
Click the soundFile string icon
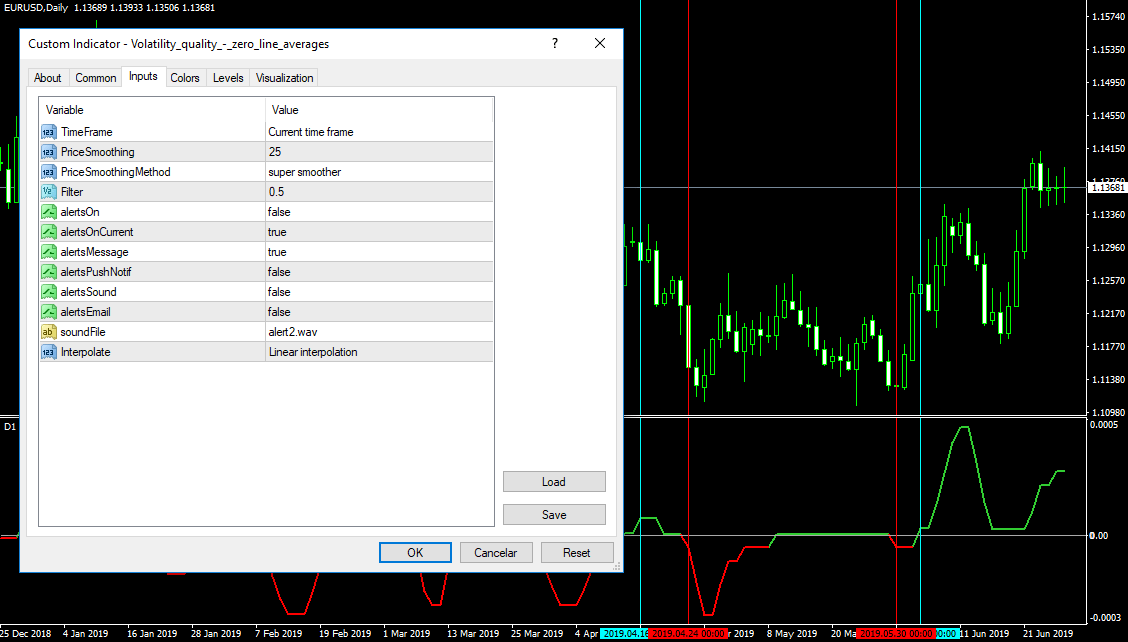48,332
